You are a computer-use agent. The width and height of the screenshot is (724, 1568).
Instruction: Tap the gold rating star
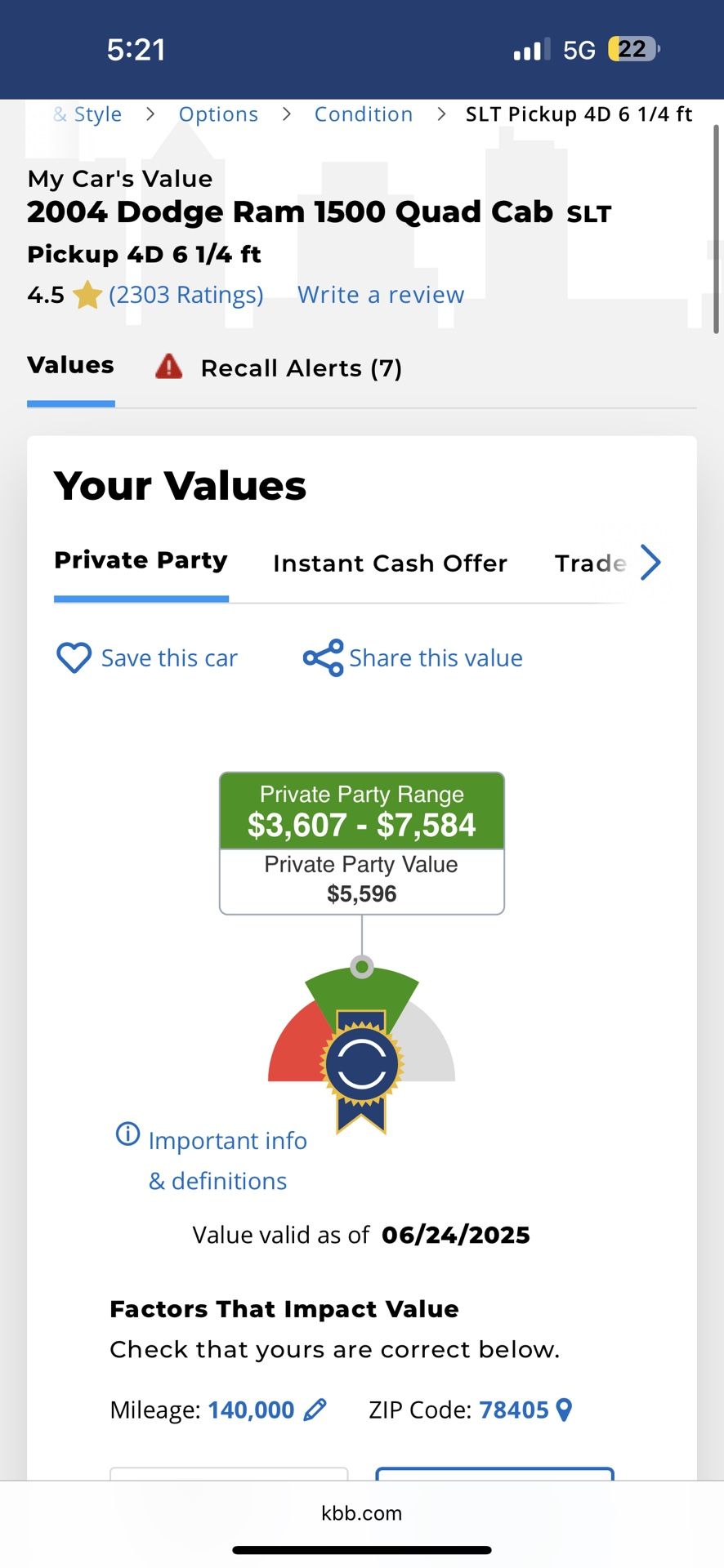[x=87, y=295]
